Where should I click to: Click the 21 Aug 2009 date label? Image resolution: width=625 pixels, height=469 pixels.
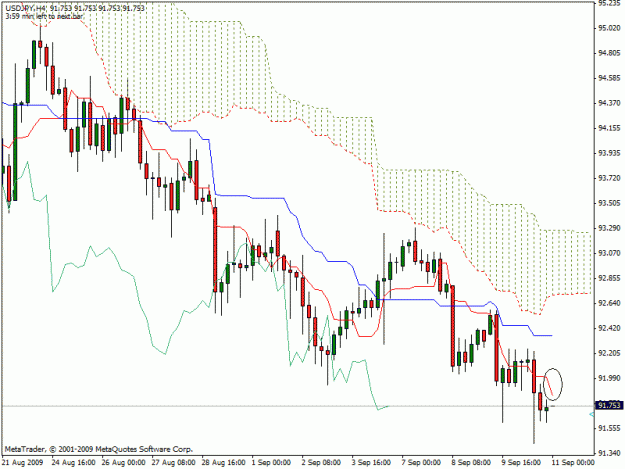[22, 463]
